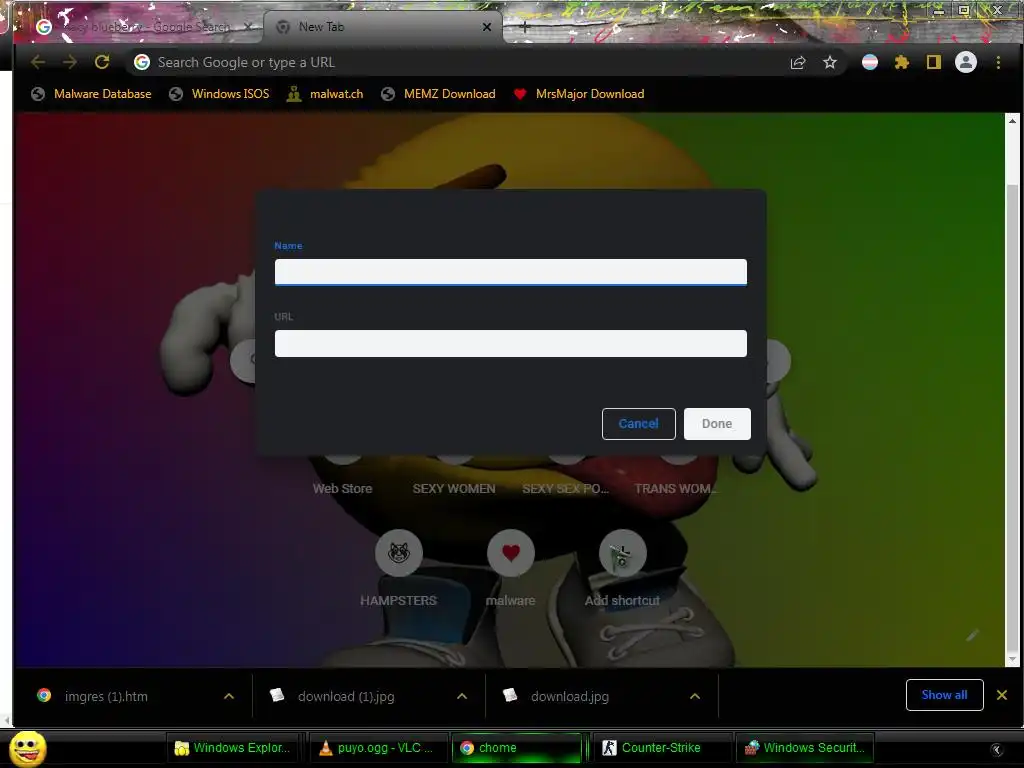This screenshot has height=768, width=1024.
Task: Open MrsMajor Download bookmark
Action: pos(578,94)
